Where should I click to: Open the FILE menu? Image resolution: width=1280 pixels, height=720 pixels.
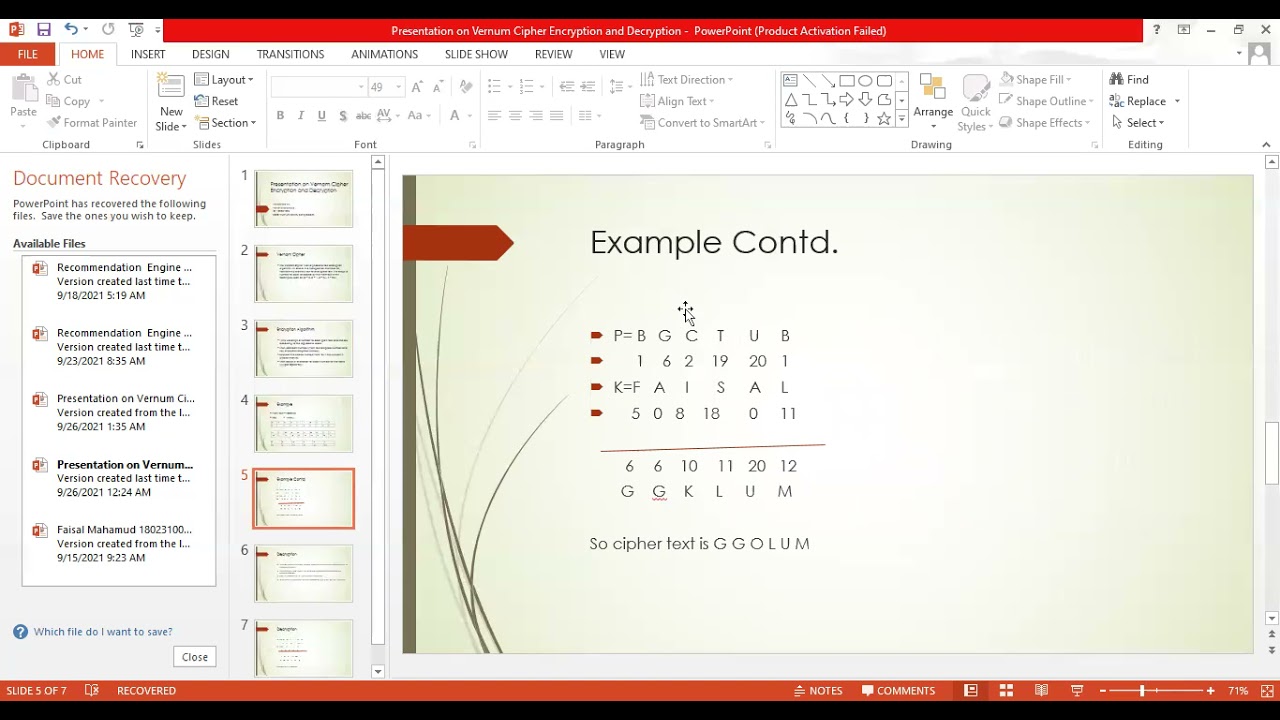click(27, 54)
